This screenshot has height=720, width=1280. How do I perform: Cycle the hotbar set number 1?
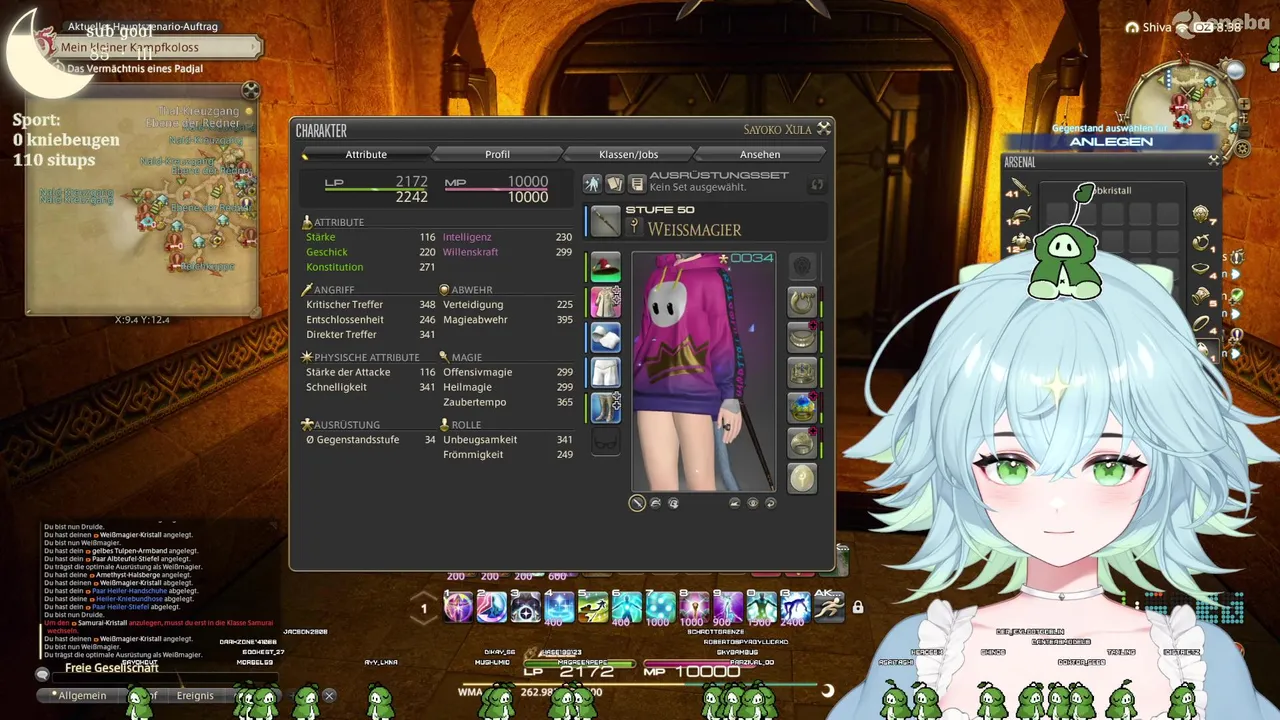coord(424,608)
